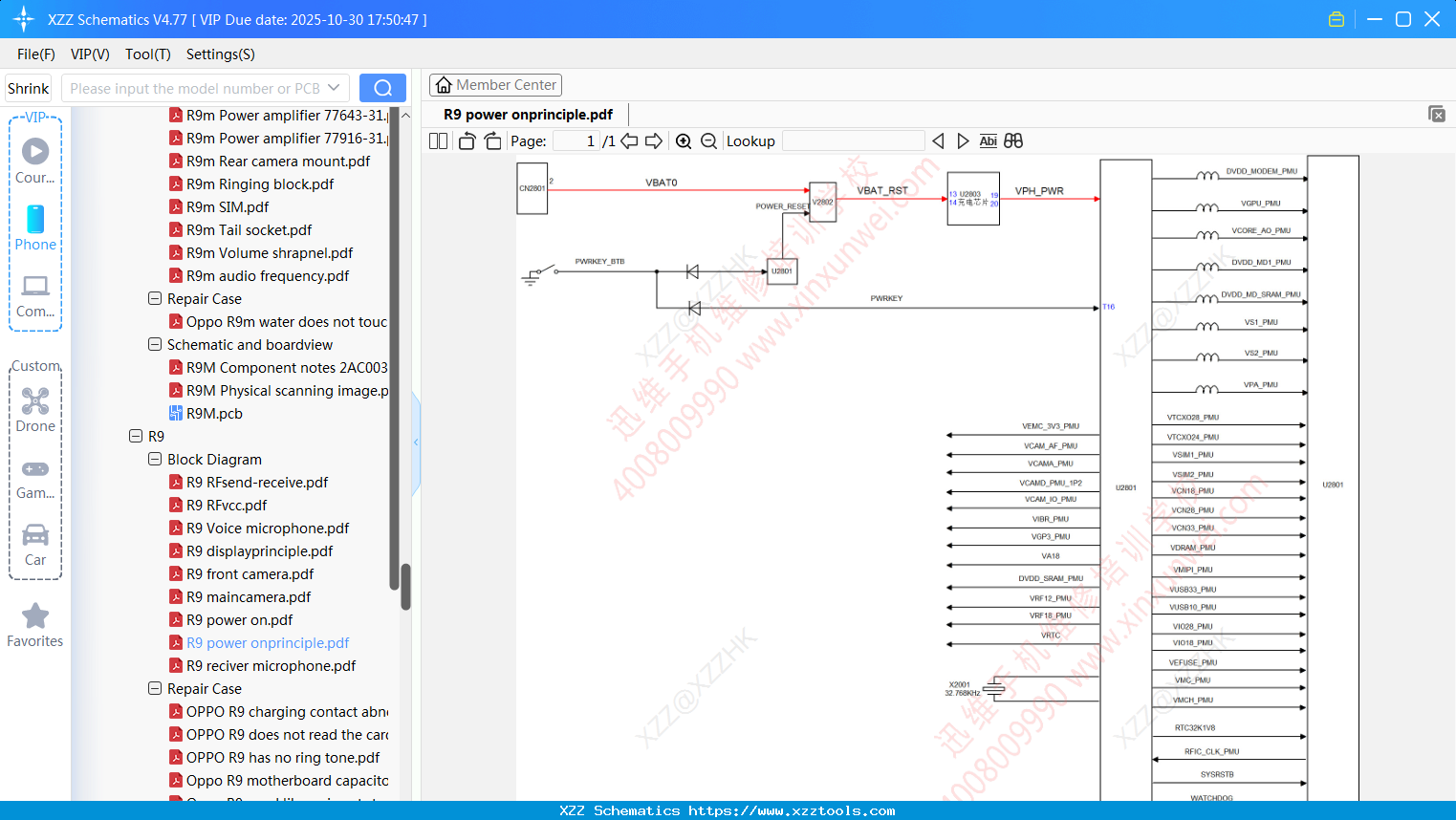Click the yellow toolbox icon in title bar
This screenshot has height=820, width=1456.
(1336, 19)
